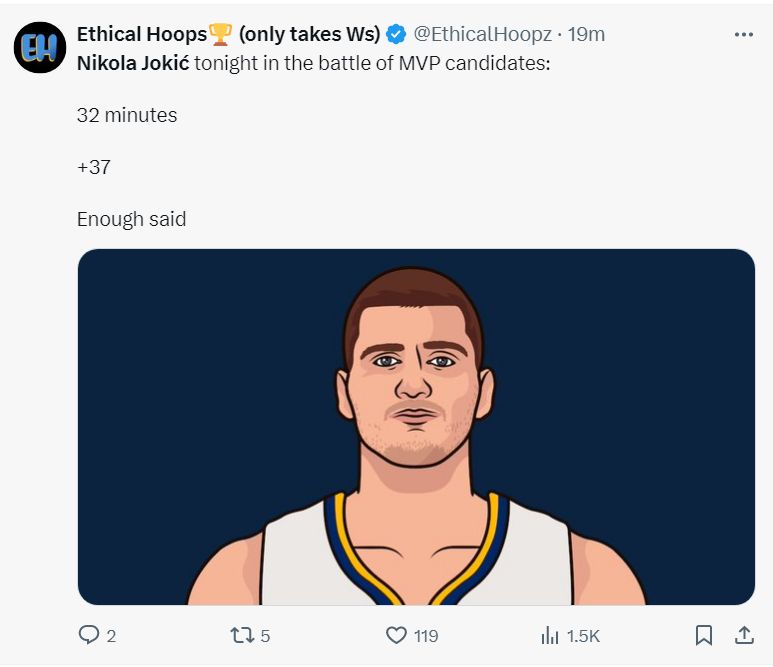This screenshot has height=667, width=773.
Task: Click the "Enough said" tweet text
Action: (131, 219)
